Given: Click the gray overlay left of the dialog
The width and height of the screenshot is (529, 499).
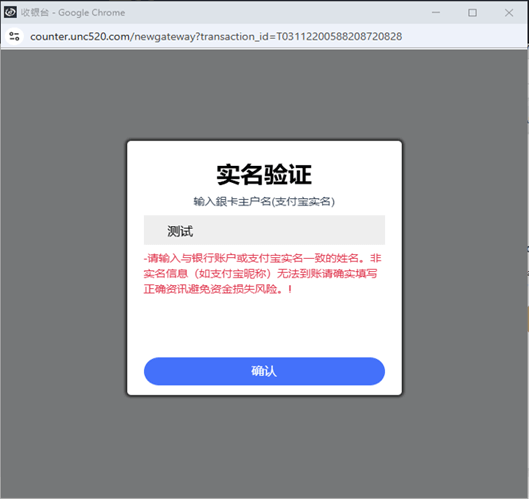Looking at the screenshot, I should click(x=64, y=268).
